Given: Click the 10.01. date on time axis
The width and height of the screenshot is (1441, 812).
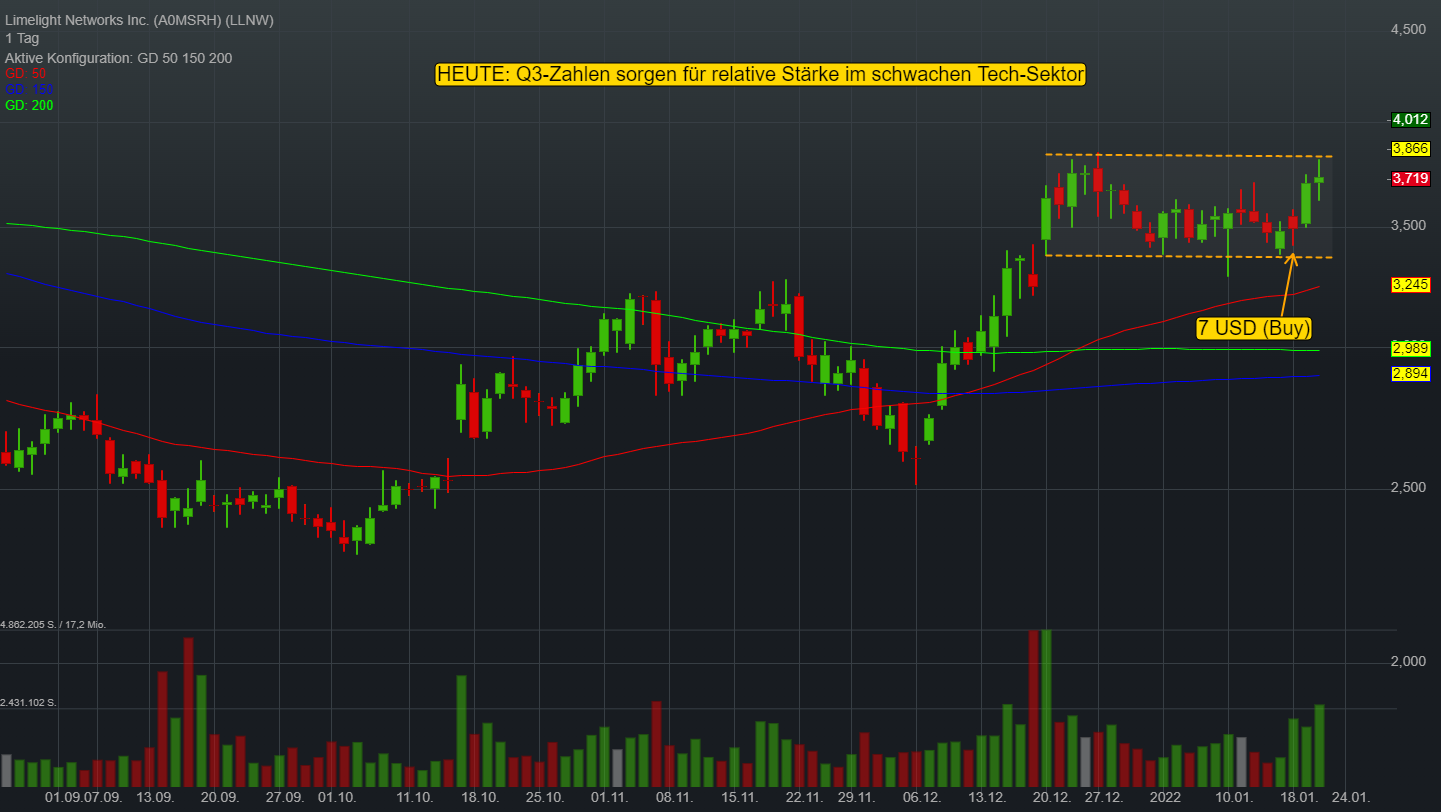Looking at the screenshot, I should (1234, 798).
